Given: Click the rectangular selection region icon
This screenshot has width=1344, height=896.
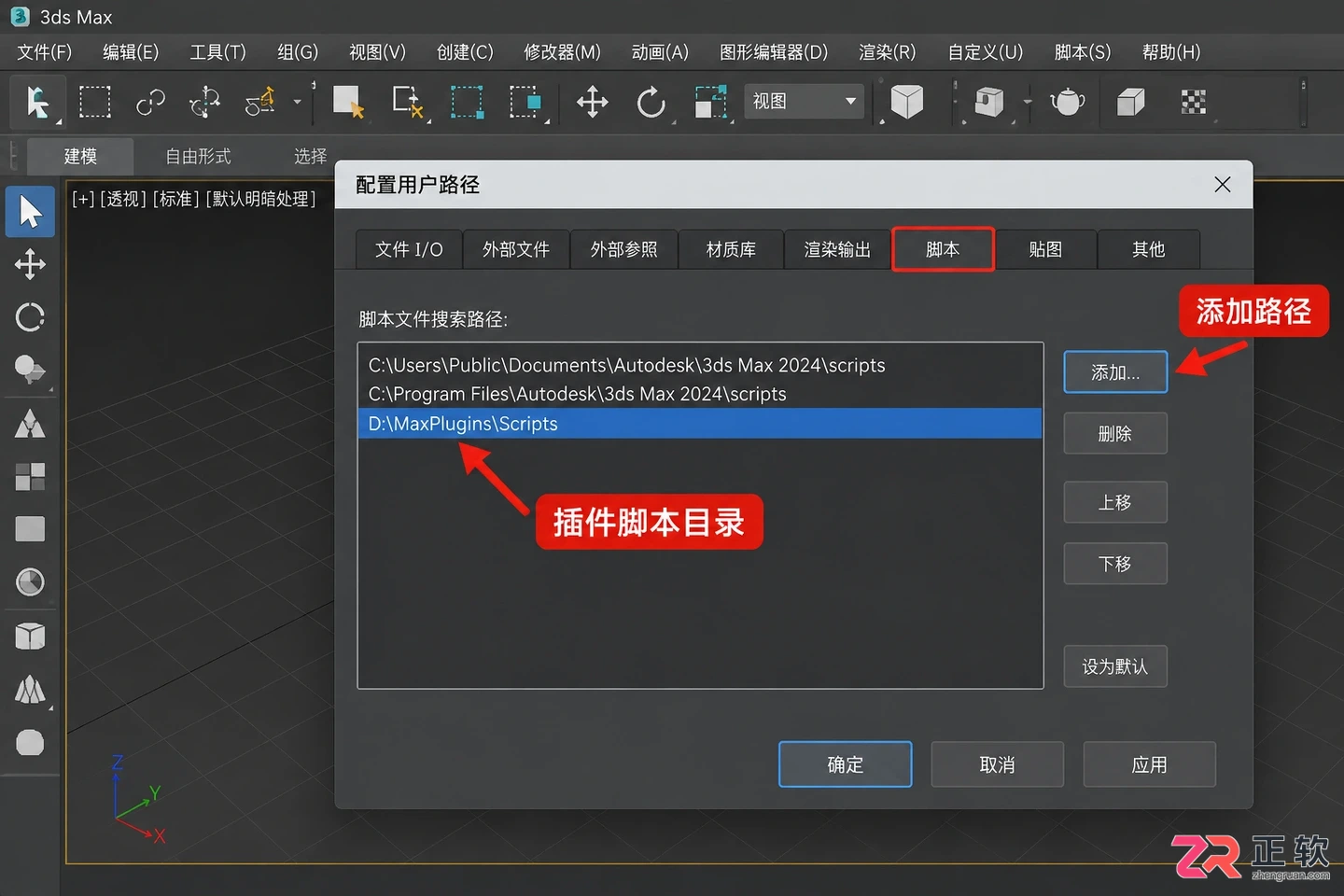Looking at the screenshot, I should pos(94,102).
